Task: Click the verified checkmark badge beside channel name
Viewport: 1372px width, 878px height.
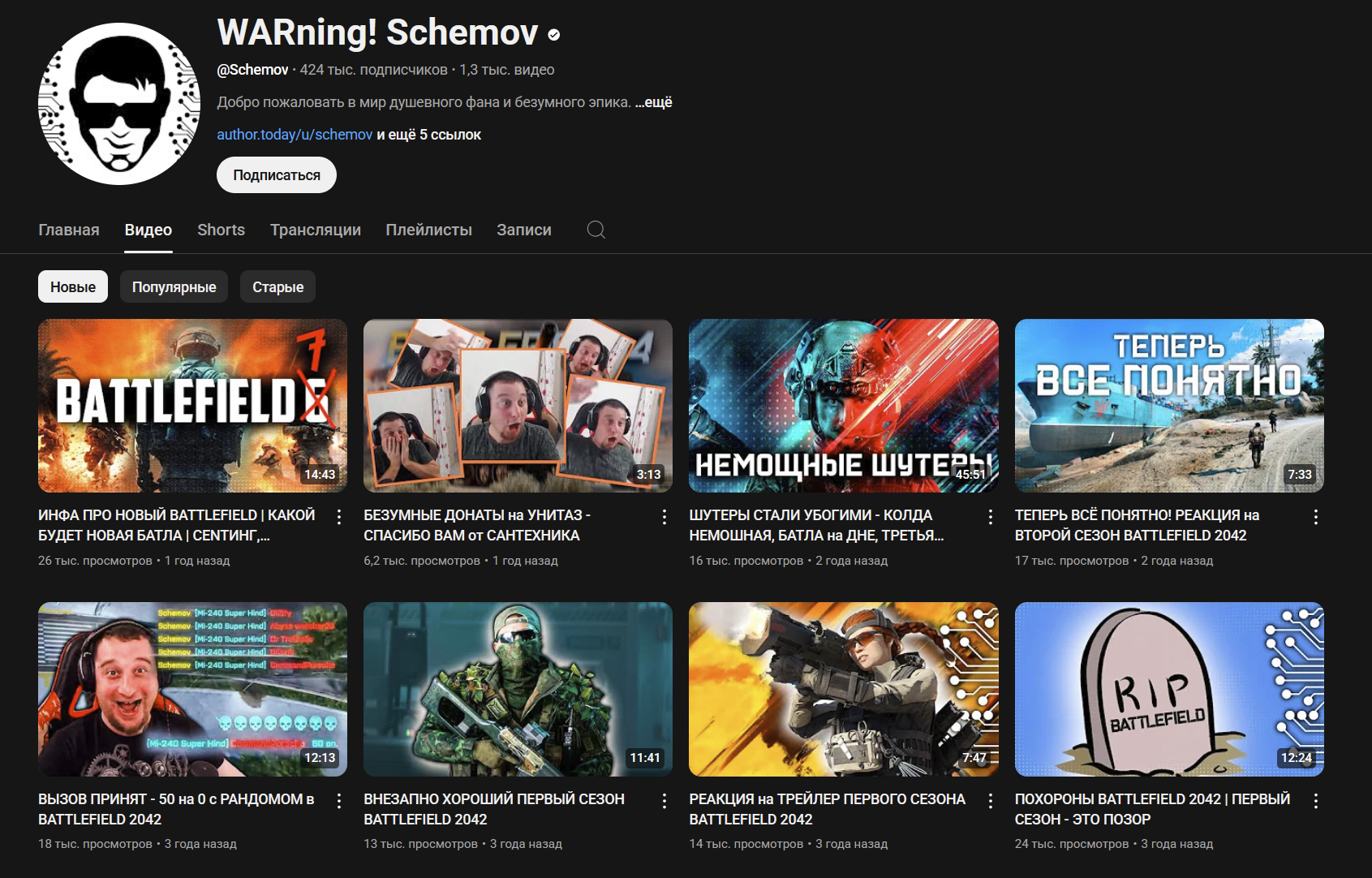Action: [x=554, y=34]
